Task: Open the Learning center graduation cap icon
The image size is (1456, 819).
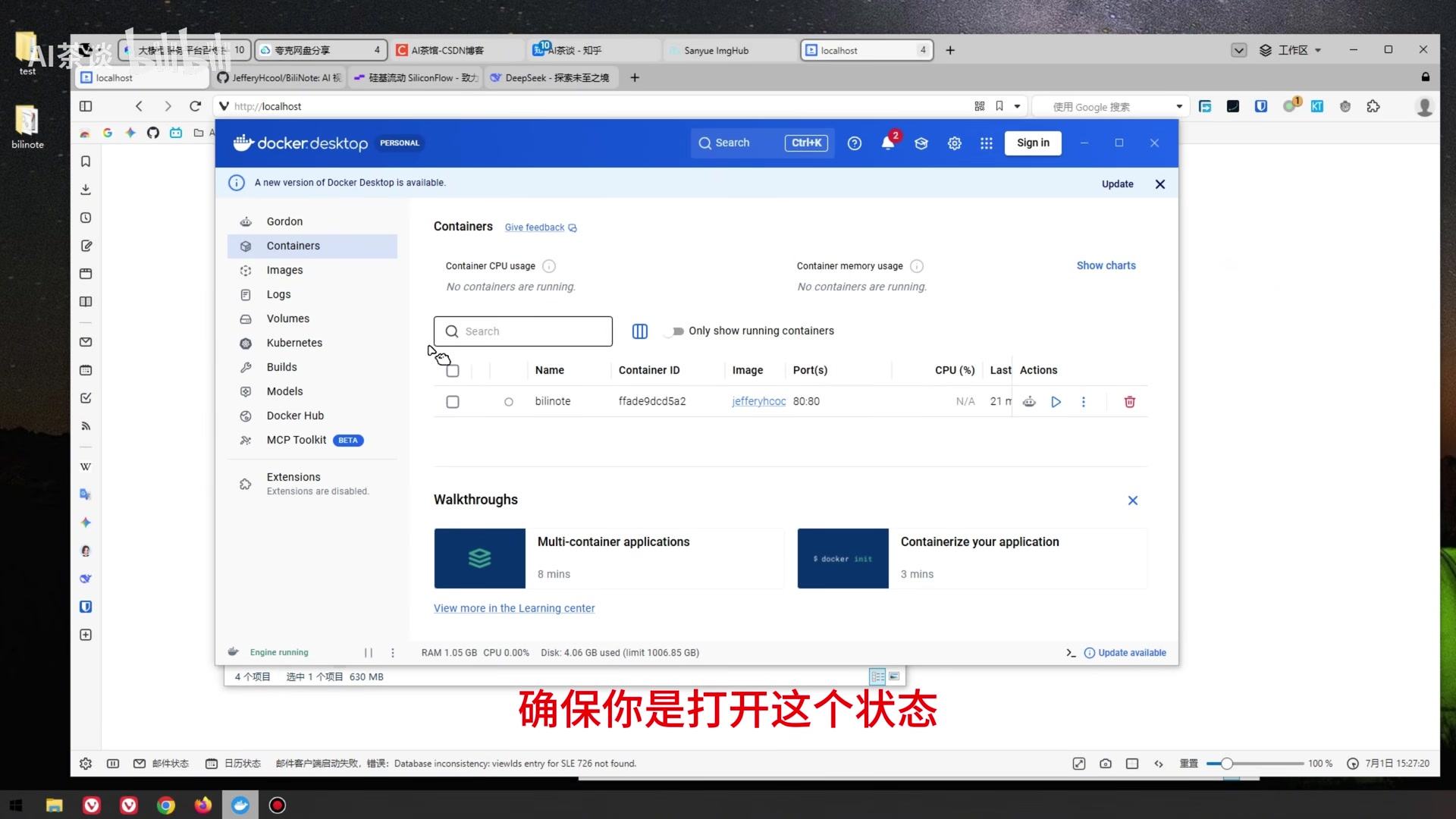Action: (921, 143)
